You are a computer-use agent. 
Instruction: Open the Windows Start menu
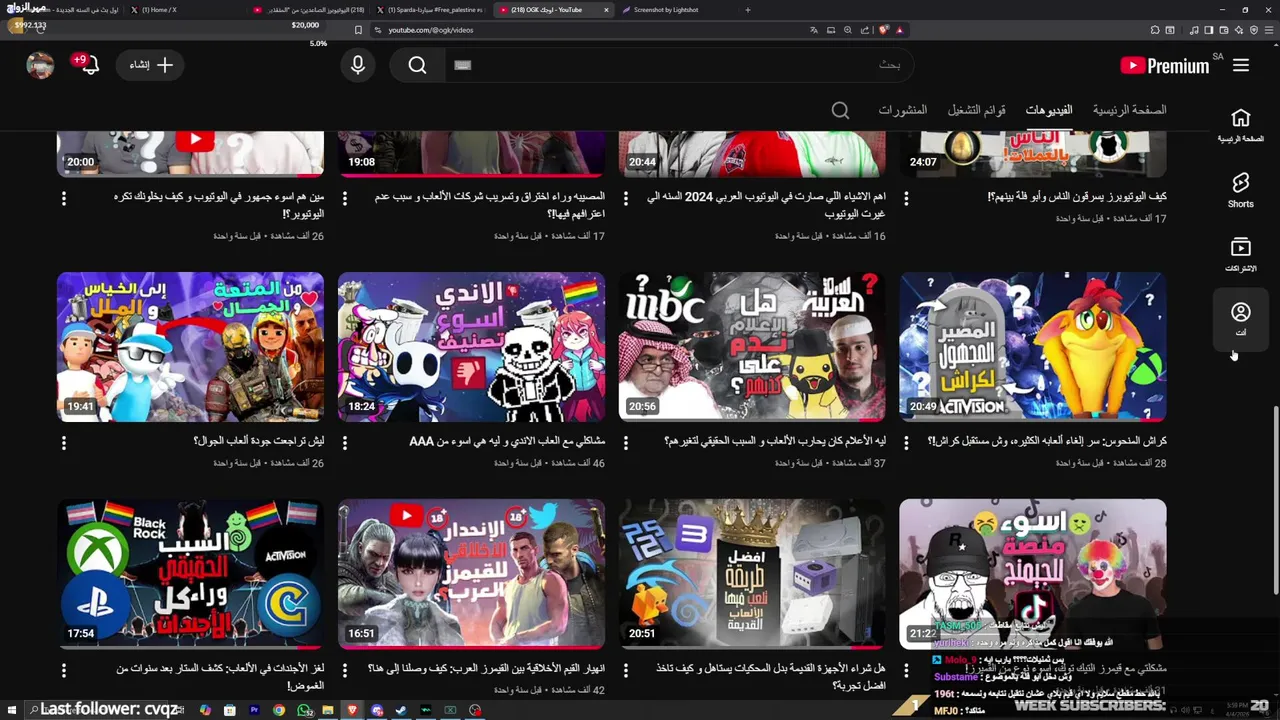[x=12, y=710]
